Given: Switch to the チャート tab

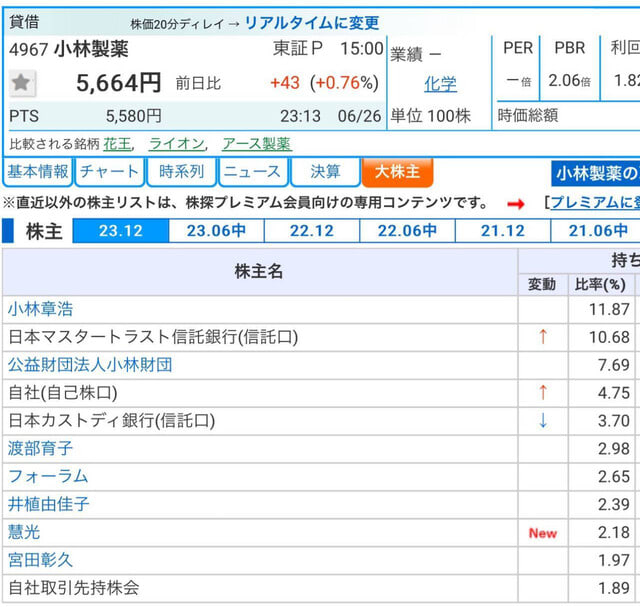Looking at the screenshot, I should [109, 171].
